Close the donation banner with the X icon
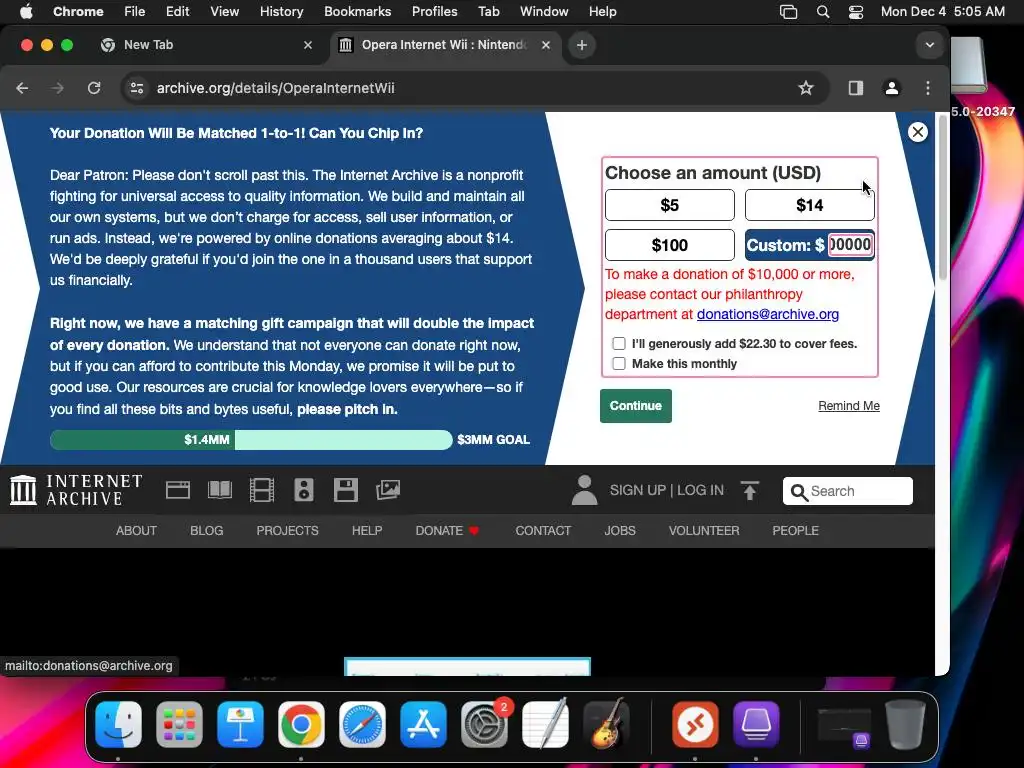This screenshot has width=1024, height=768. click(918, 132)
